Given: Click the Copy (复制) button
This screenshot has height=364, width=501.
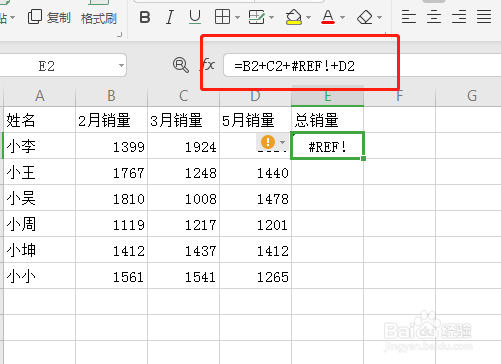Looking at the screenshot, I should 49,17.
